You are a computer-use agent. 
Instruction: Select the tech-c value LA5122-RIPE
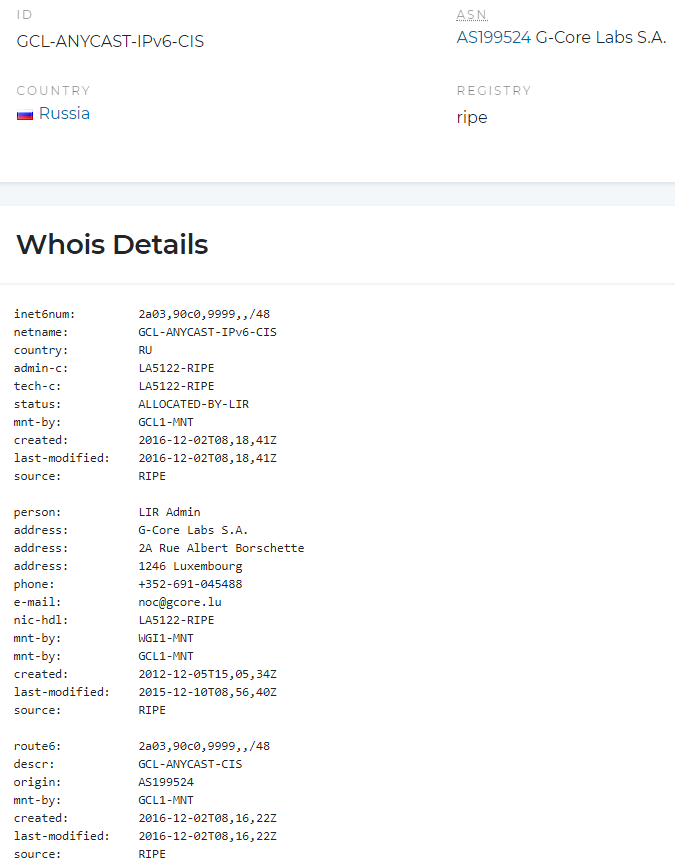coord(176,386)
